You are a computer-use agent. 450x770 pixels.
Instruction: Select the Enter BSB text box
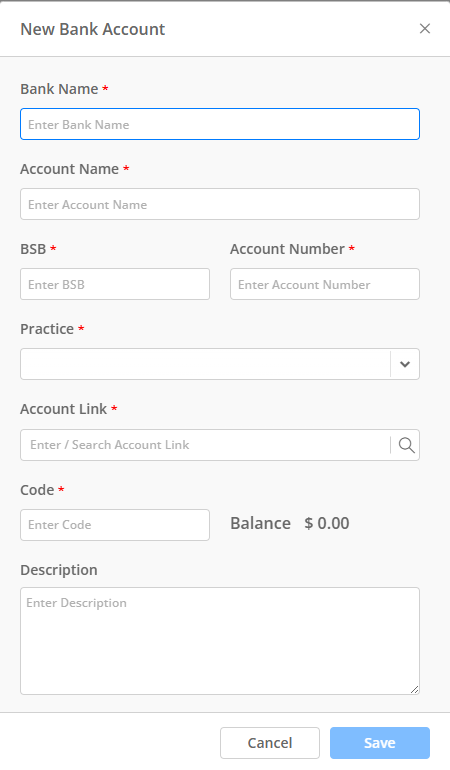[115, 284]
